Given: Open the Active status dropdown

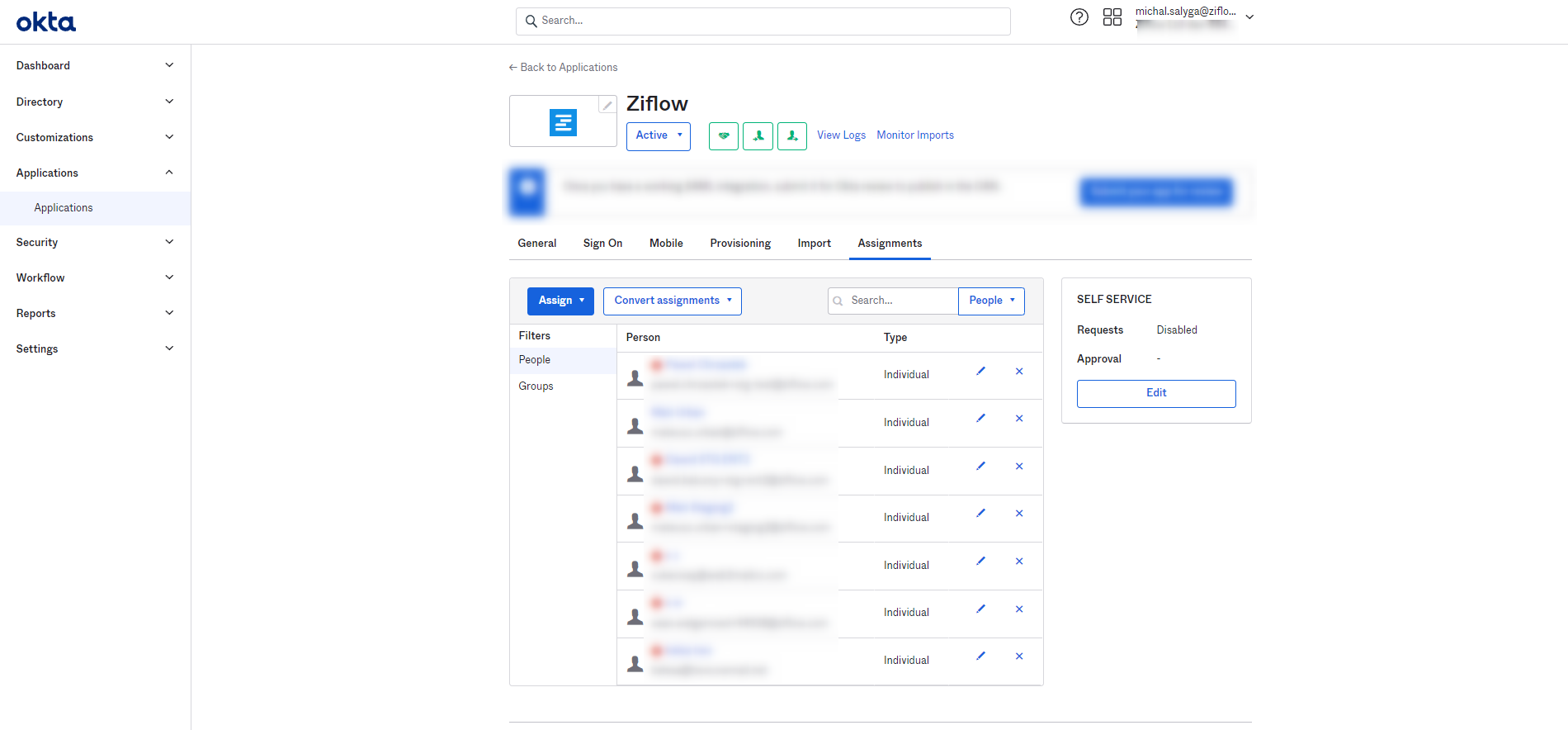Looking at the screenshot, I should [658, 136].
